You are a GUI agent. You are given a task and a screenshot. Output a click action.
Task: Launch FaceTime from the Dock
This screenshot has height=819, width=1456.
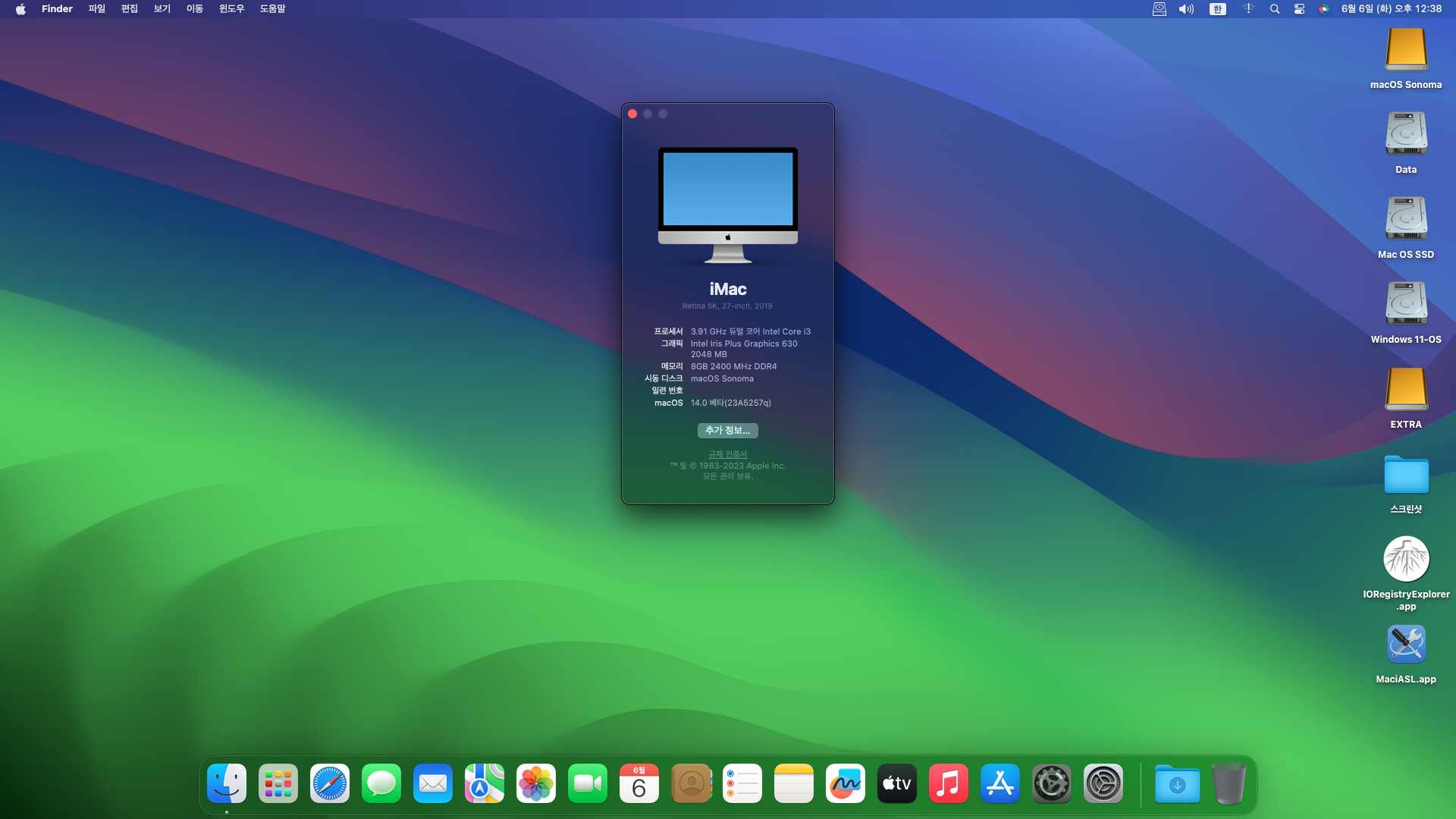click(x=588, y=783)
